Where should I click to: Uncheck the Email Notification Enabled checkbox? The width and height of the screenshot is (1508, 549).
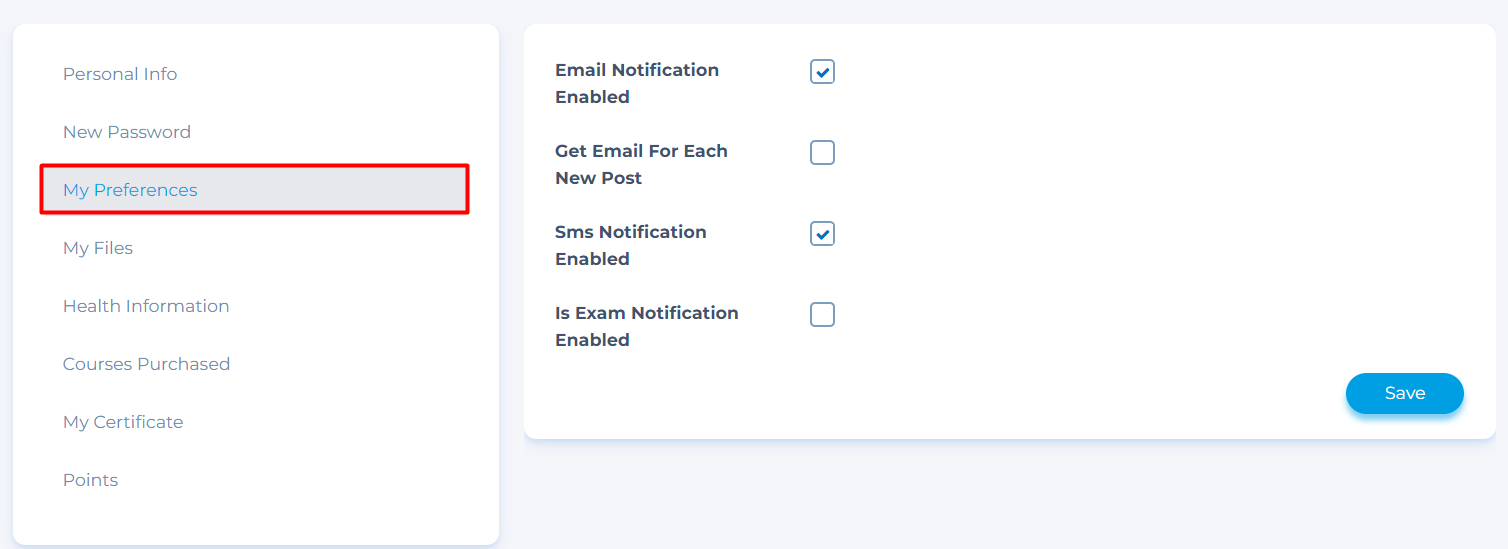pos(822,72)
